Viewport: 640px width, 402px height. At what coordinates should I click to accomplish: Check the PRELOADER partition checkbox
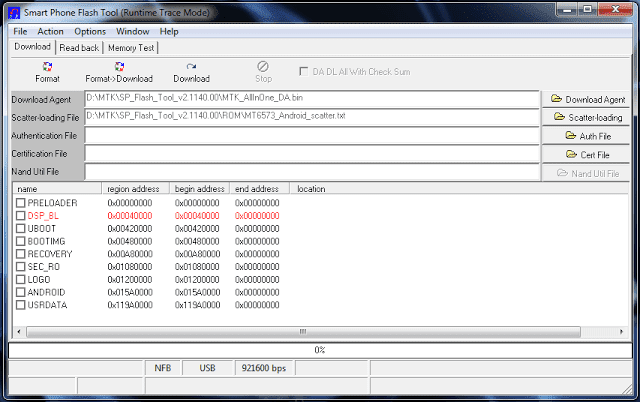pyautogui.click(x=21, y=203)
